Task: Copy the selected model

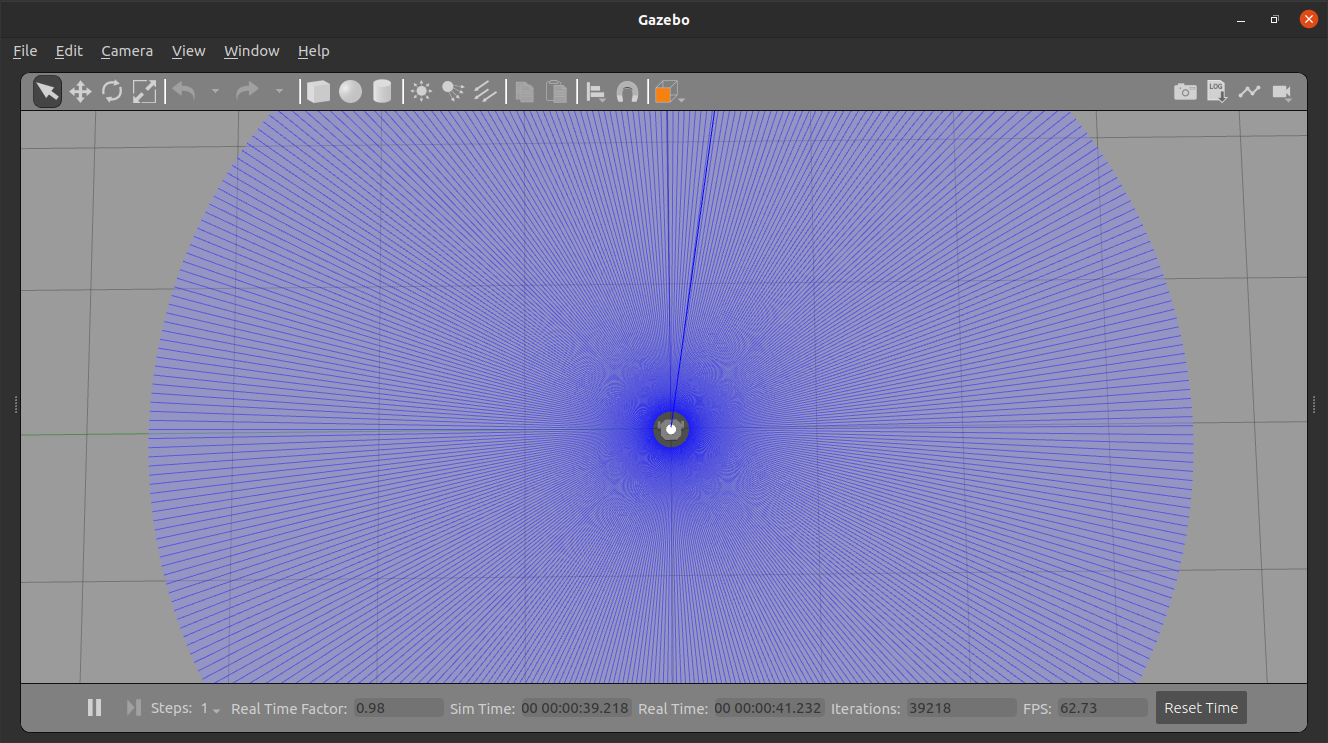Action: tap(524, 92)
